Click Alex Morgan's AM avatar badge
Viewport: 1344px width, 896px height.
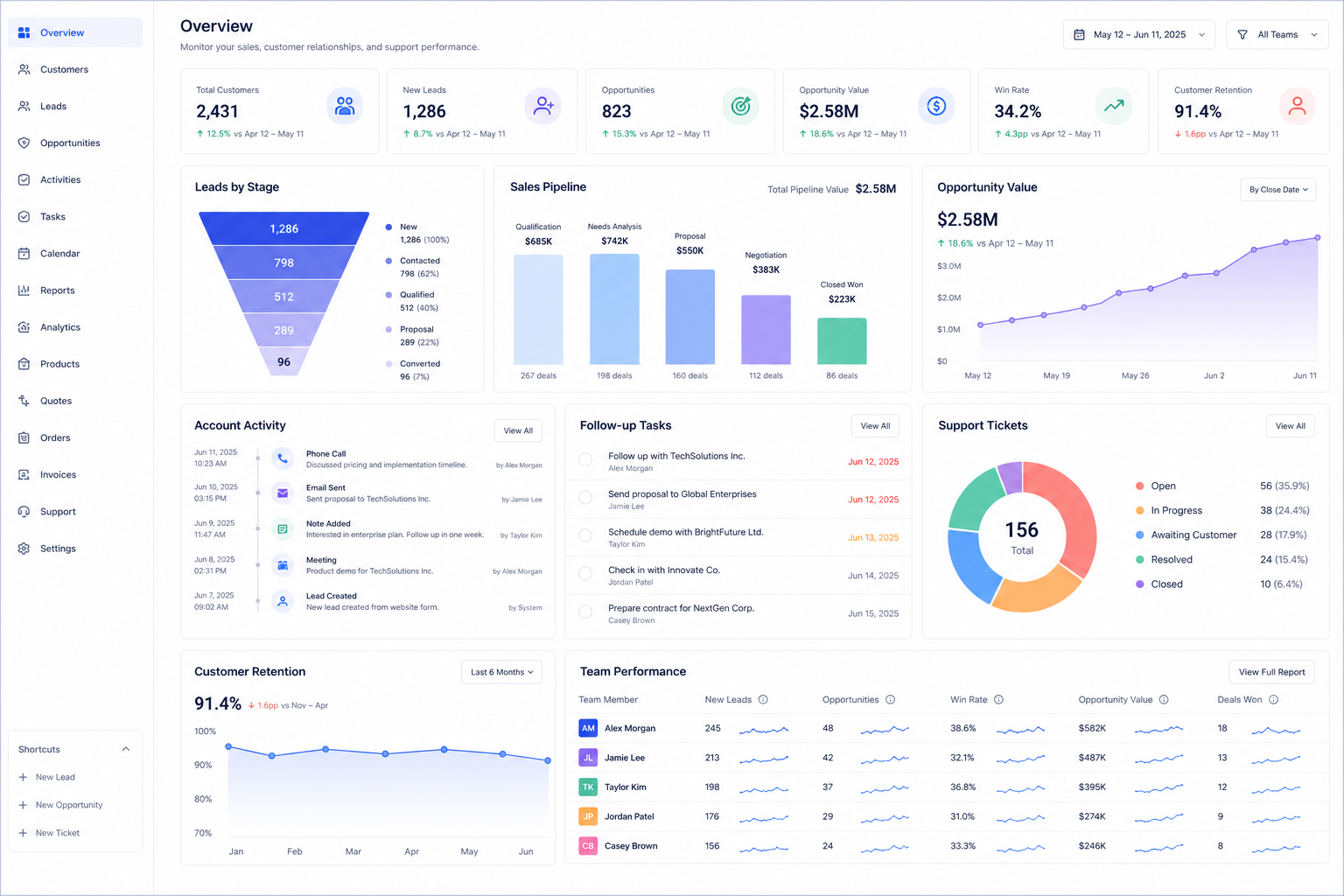coord(588,728)
